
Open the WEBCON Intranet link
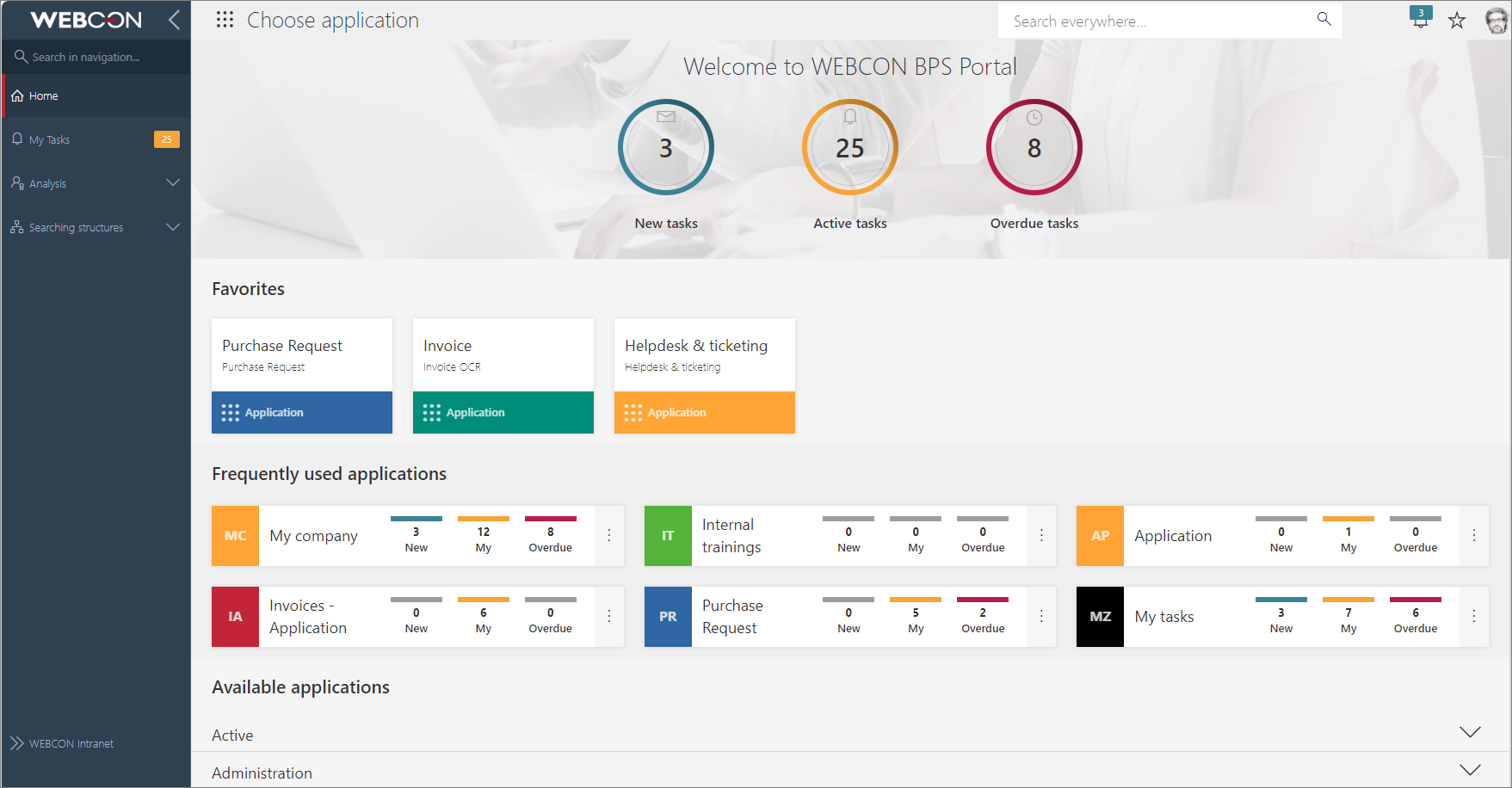coord(71,744)
